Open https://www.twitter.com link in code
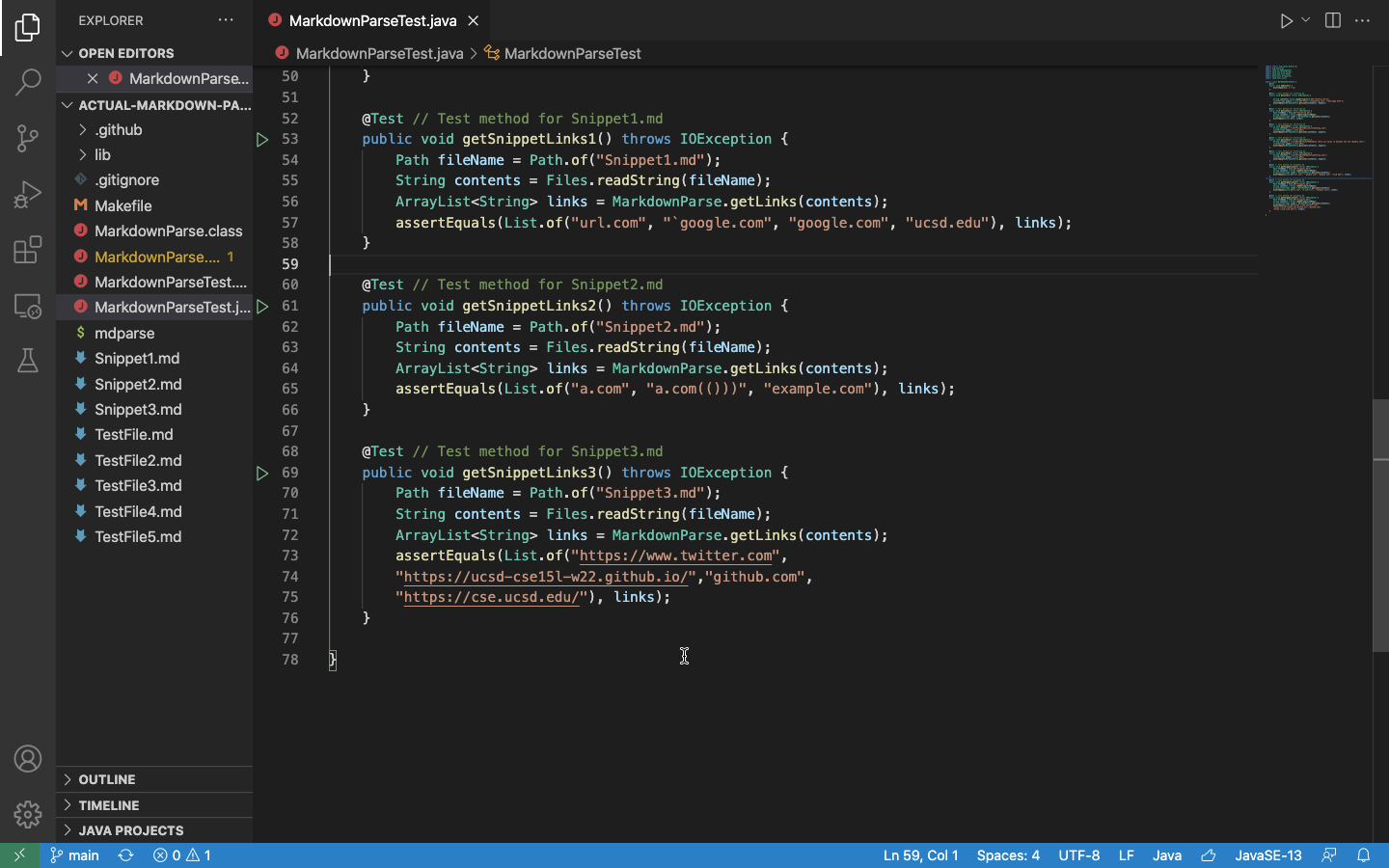 click(x=676, y=556)
